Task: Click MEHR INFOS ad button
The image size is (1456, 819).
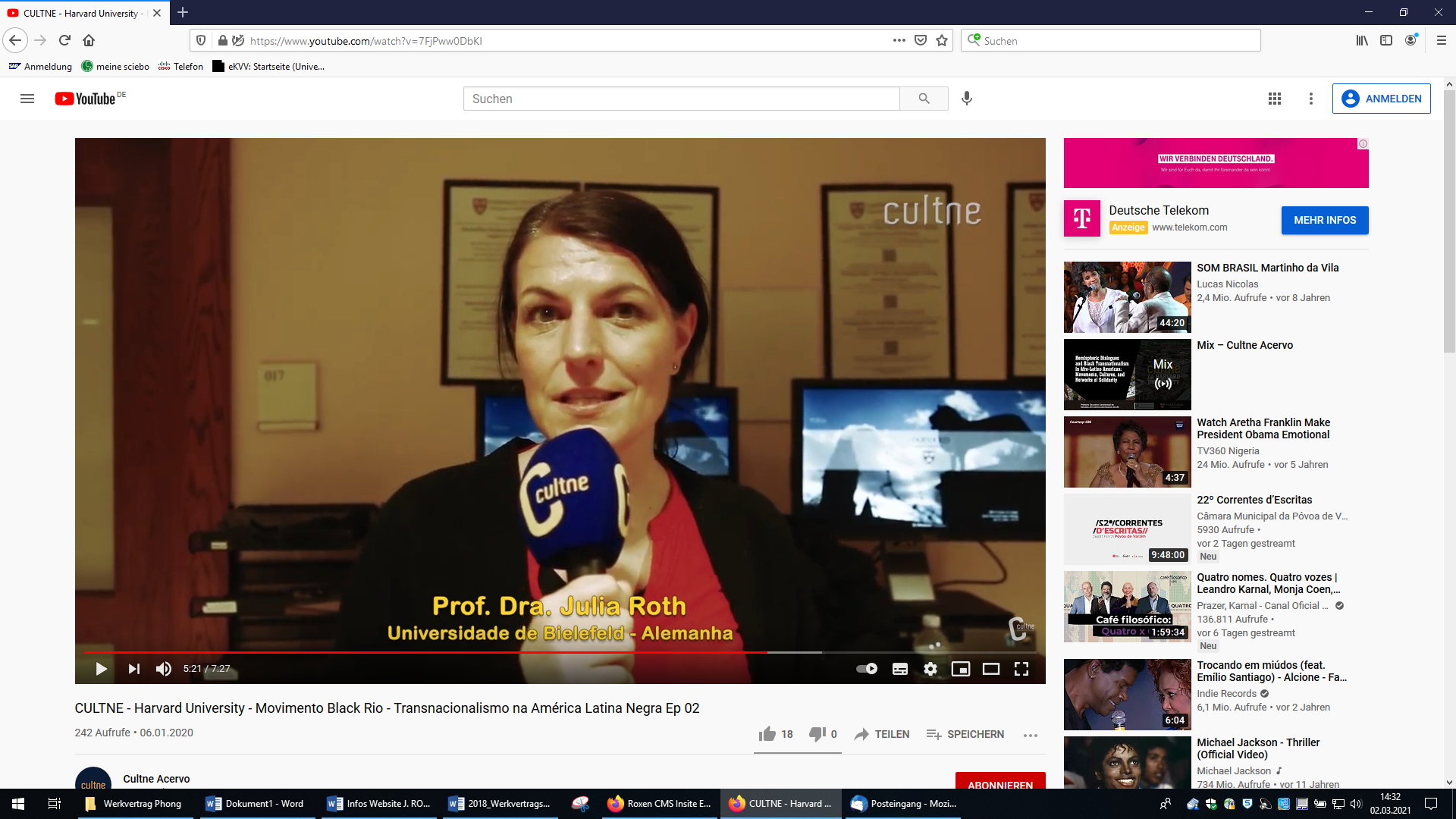Action: 1325,220
